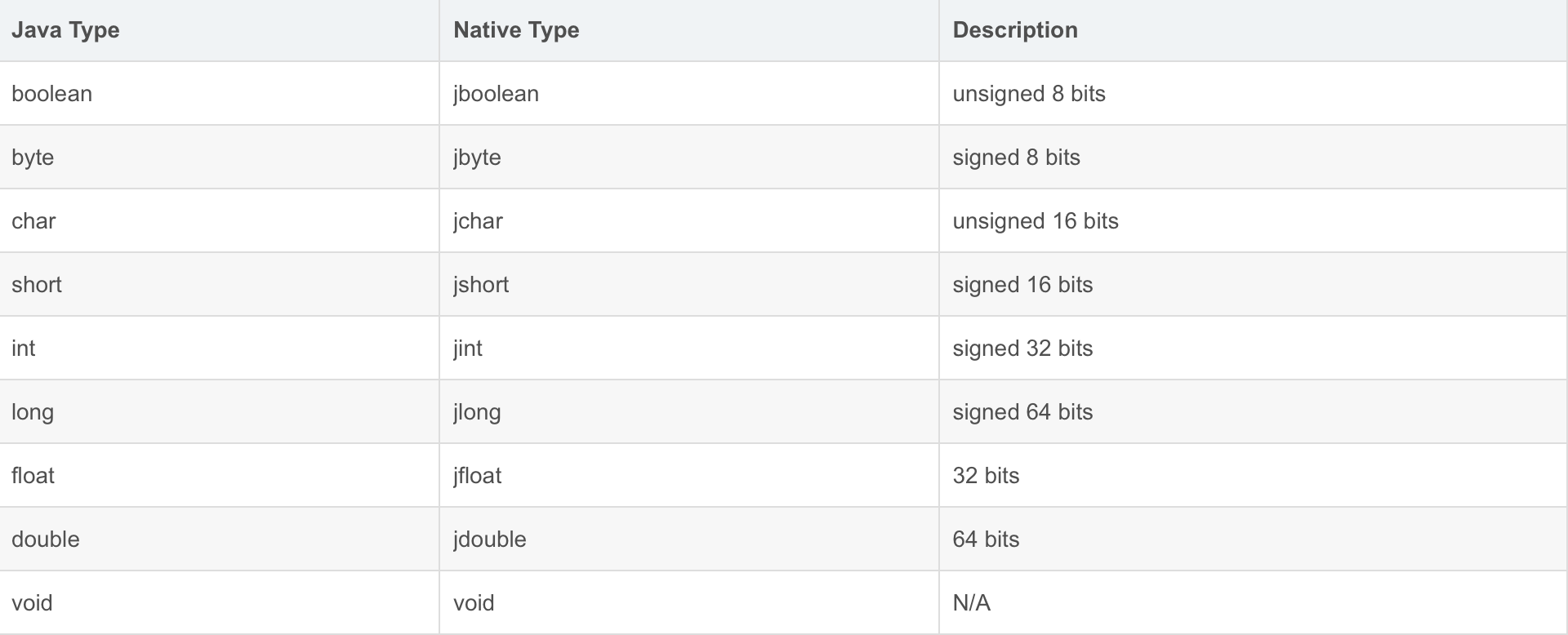This screenshot has width=1568, height=635.
Task: Click the 'signed 8 bits' description cell
Action: (x=1016, y=158)
